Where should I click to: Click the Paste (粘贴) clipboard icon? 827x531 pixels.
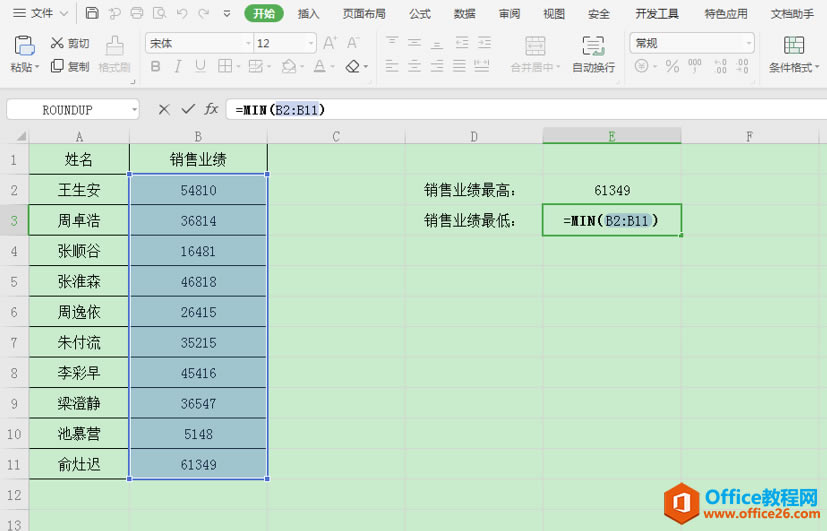pyautogui.click(x=24, y=46)
